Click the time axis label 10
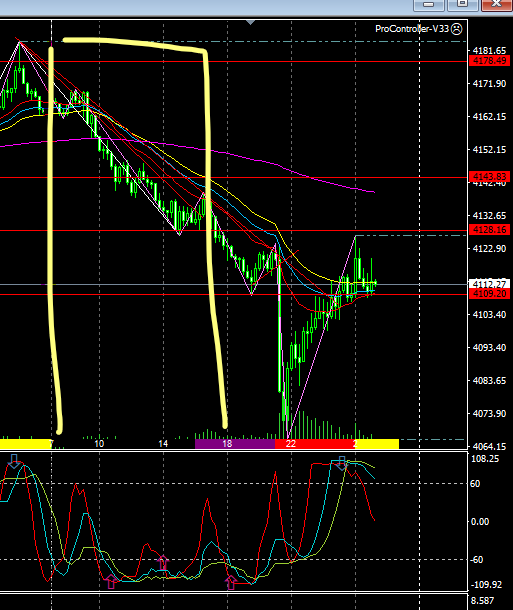 pos(99,443)
